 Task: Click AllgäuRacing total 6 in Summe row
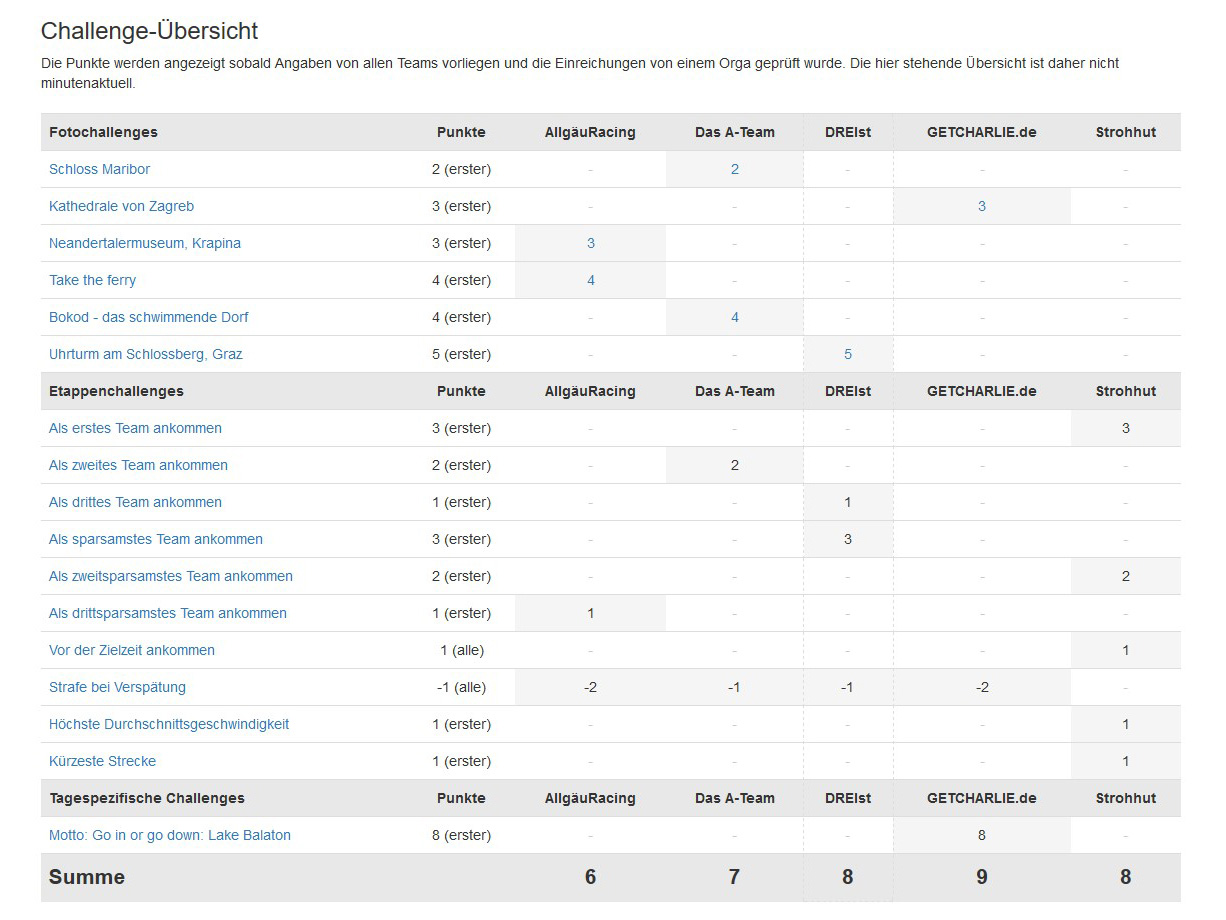point(591,877)
